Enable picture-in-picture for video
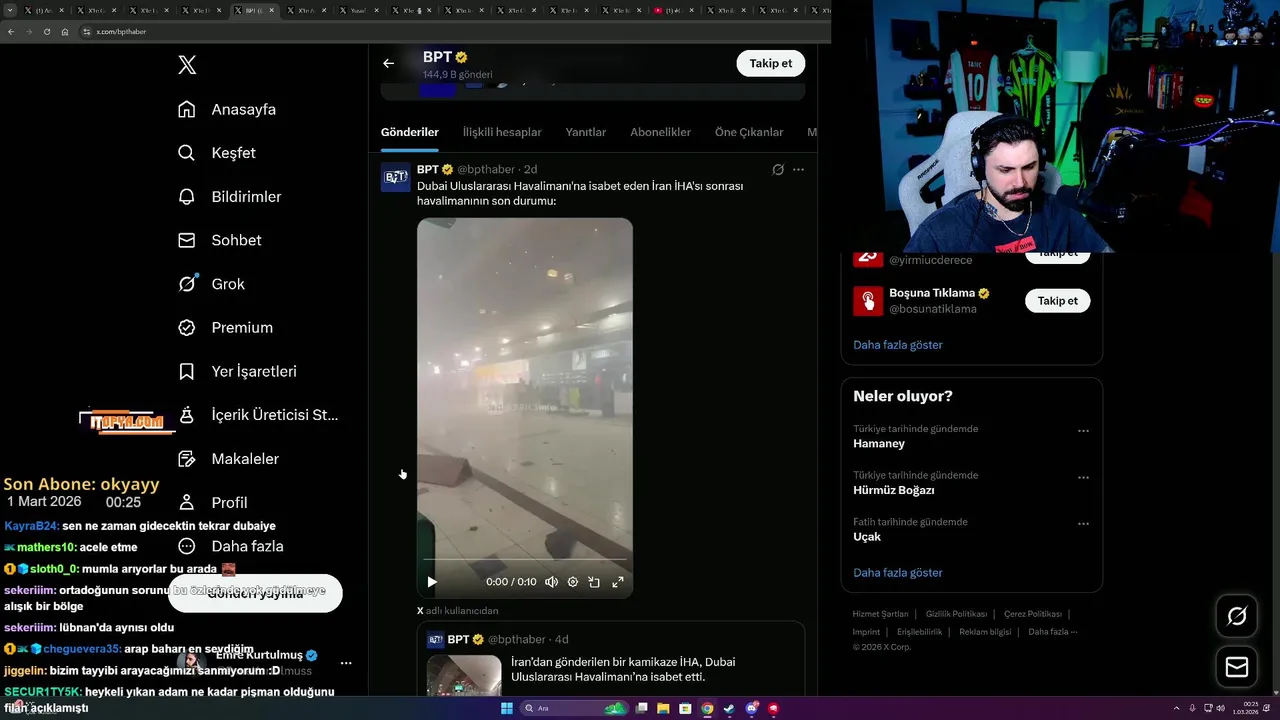Viewport: 1280px width, 720px height. click(x=594, y=582)
